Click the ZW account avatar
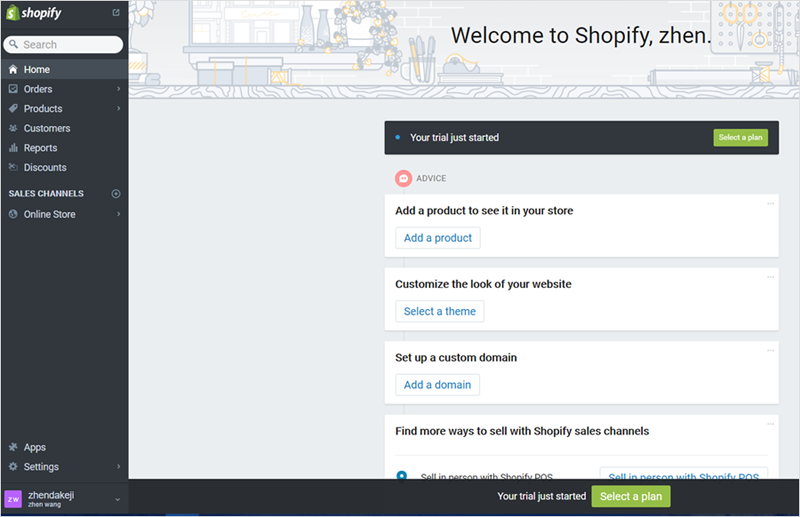This screenshot has height=517, width=800. 13,499
